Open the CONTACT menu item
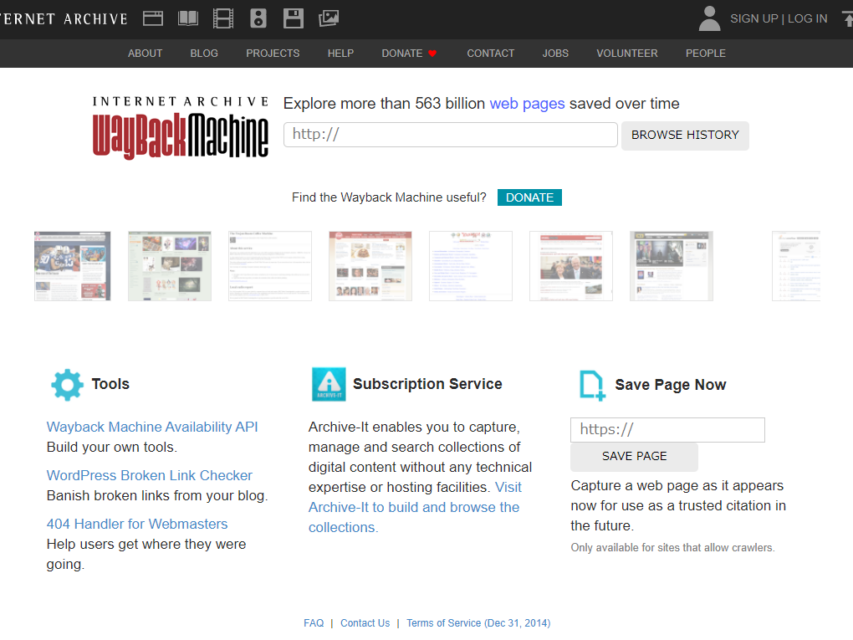 click(490, 53)
